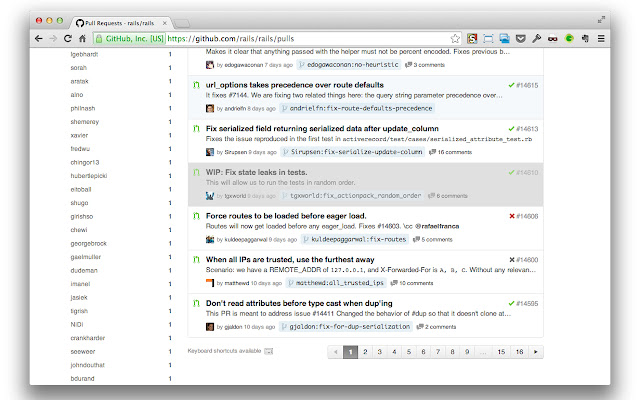Click the branch label gjaldon:fix-for-dup-serialization
640x400 pixels.
[x=345, y=327]
